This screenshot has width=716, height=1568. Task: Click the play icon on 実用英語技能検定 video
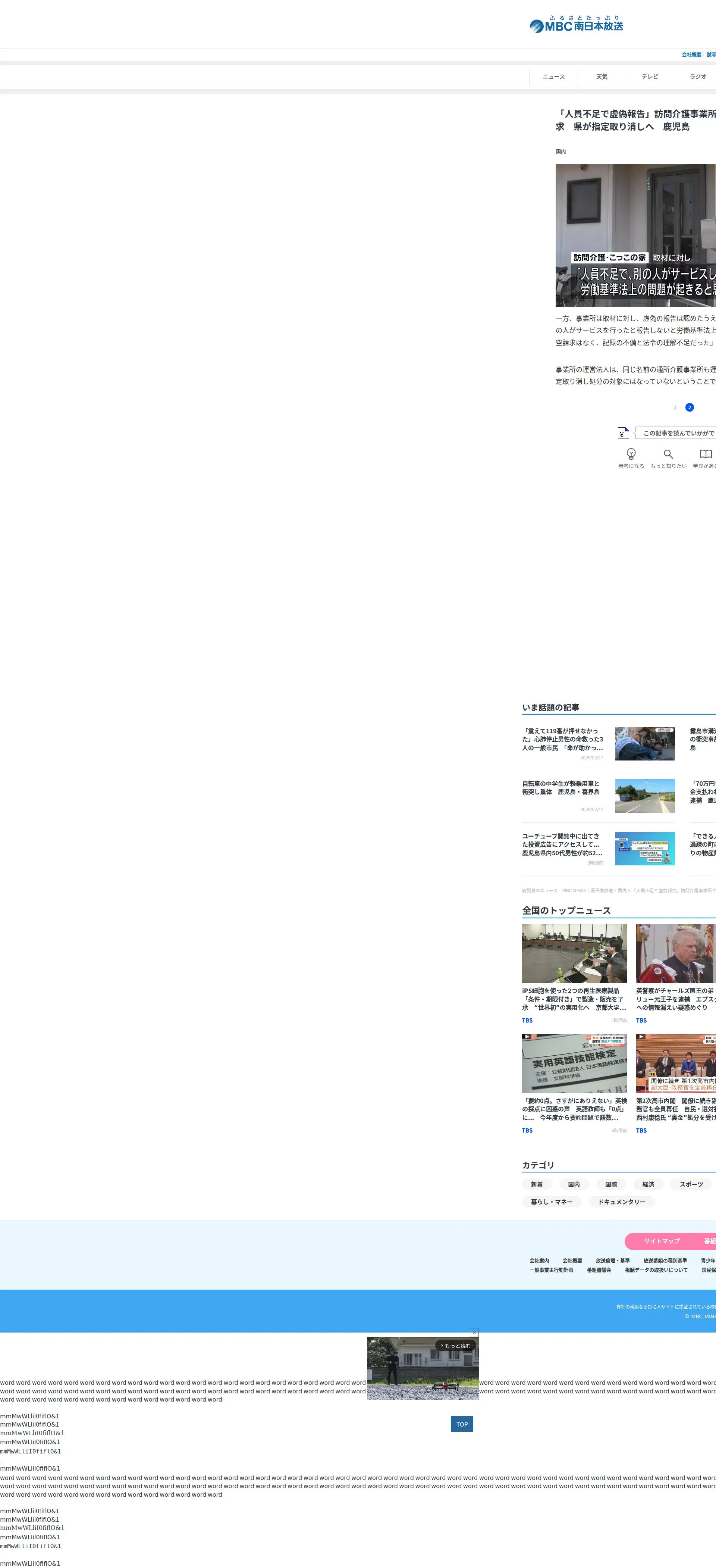click(x=526, y=1037)
